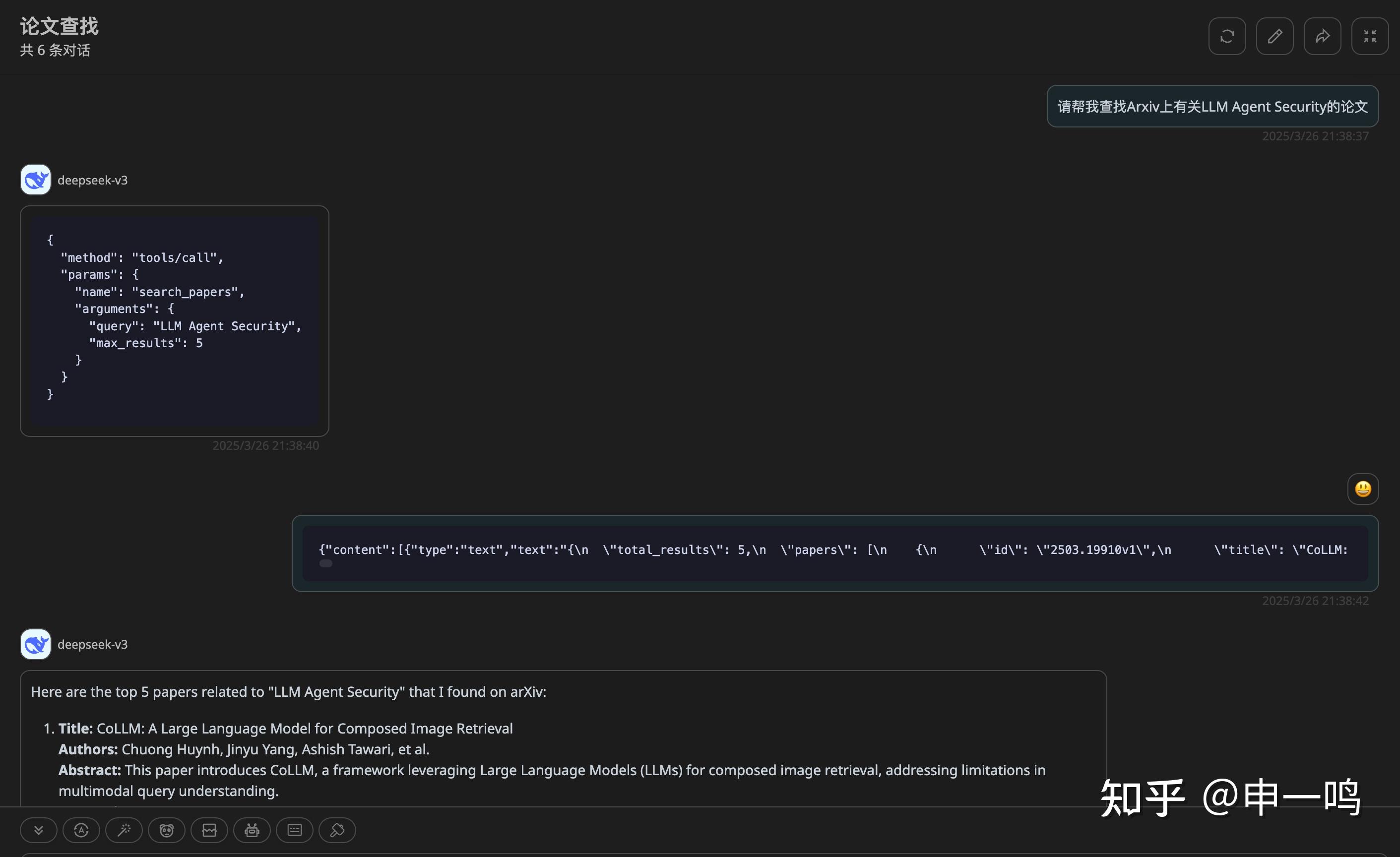
Task: Click the torn image icon in bottom toolbar
Action: [x=209, y=830]
